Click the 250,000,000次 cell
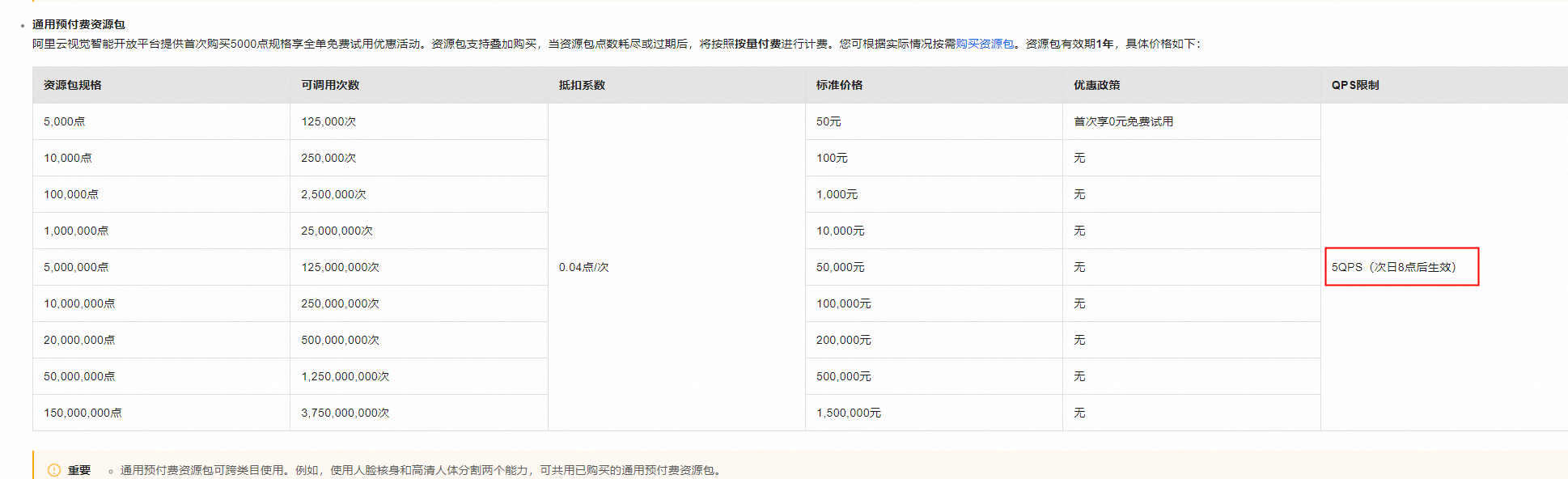Image resolution: width=1568 pixels, height=479 pixels. (x=419, y=303)
